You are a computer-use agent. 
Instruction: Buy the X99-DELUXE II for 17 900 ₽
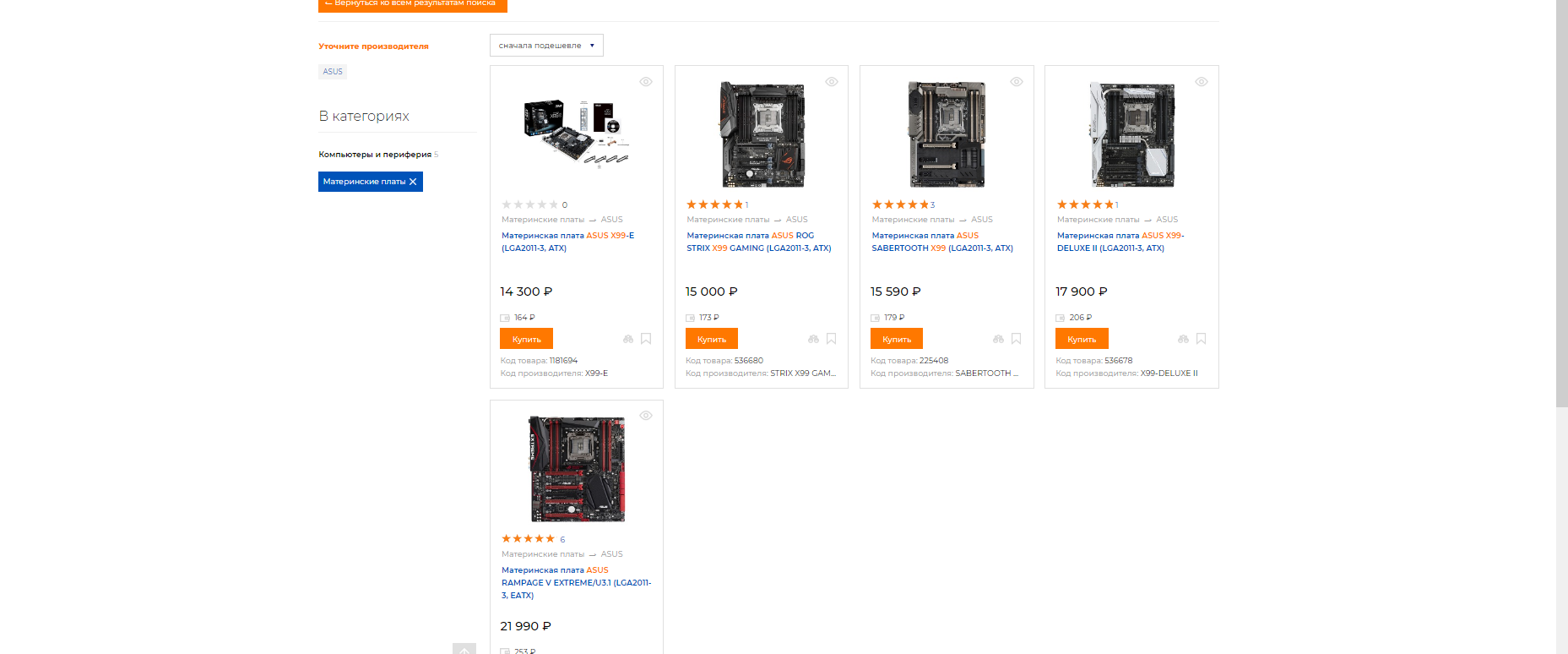tap(1082, 339)
